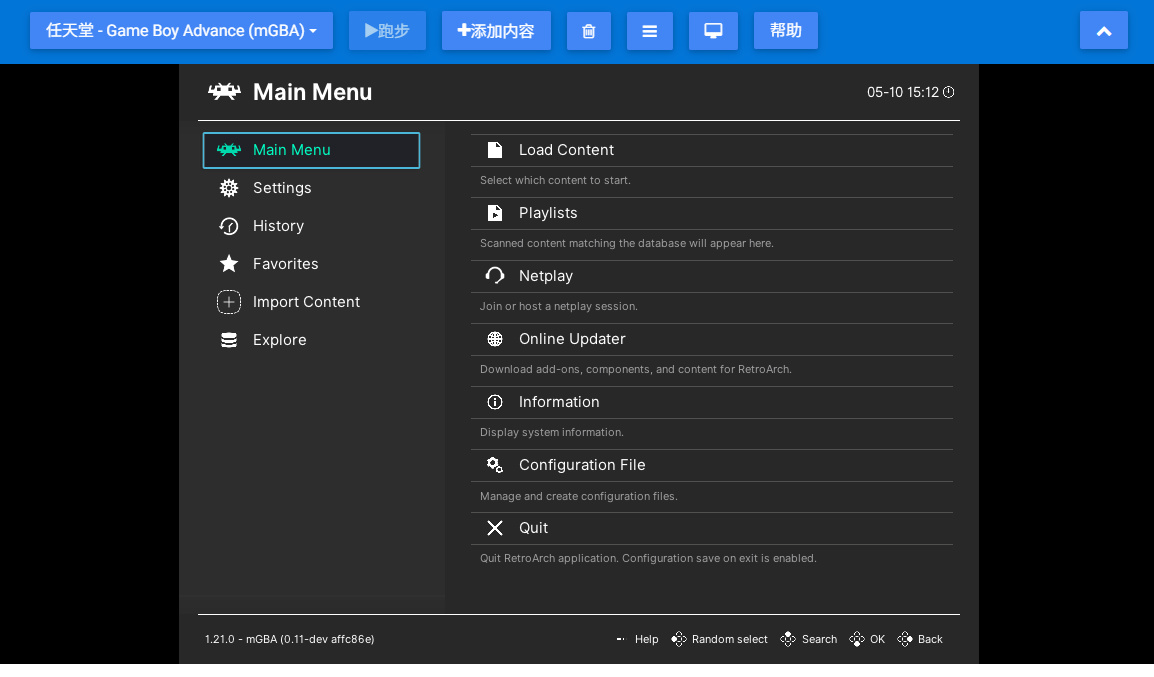Click the Netplay headset icon
This screenshot has width=1154, height=677.
click(495, 276)
